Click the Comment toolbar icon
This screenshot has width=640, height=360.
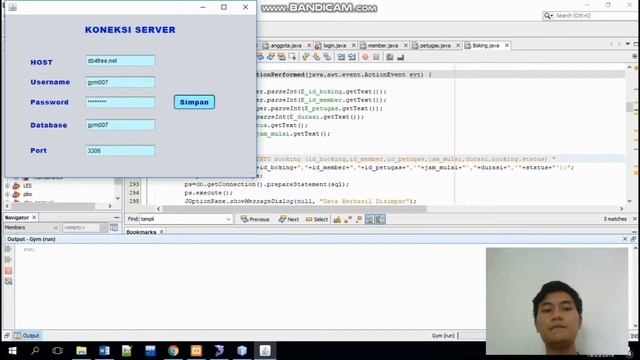(x=390, y=57)
